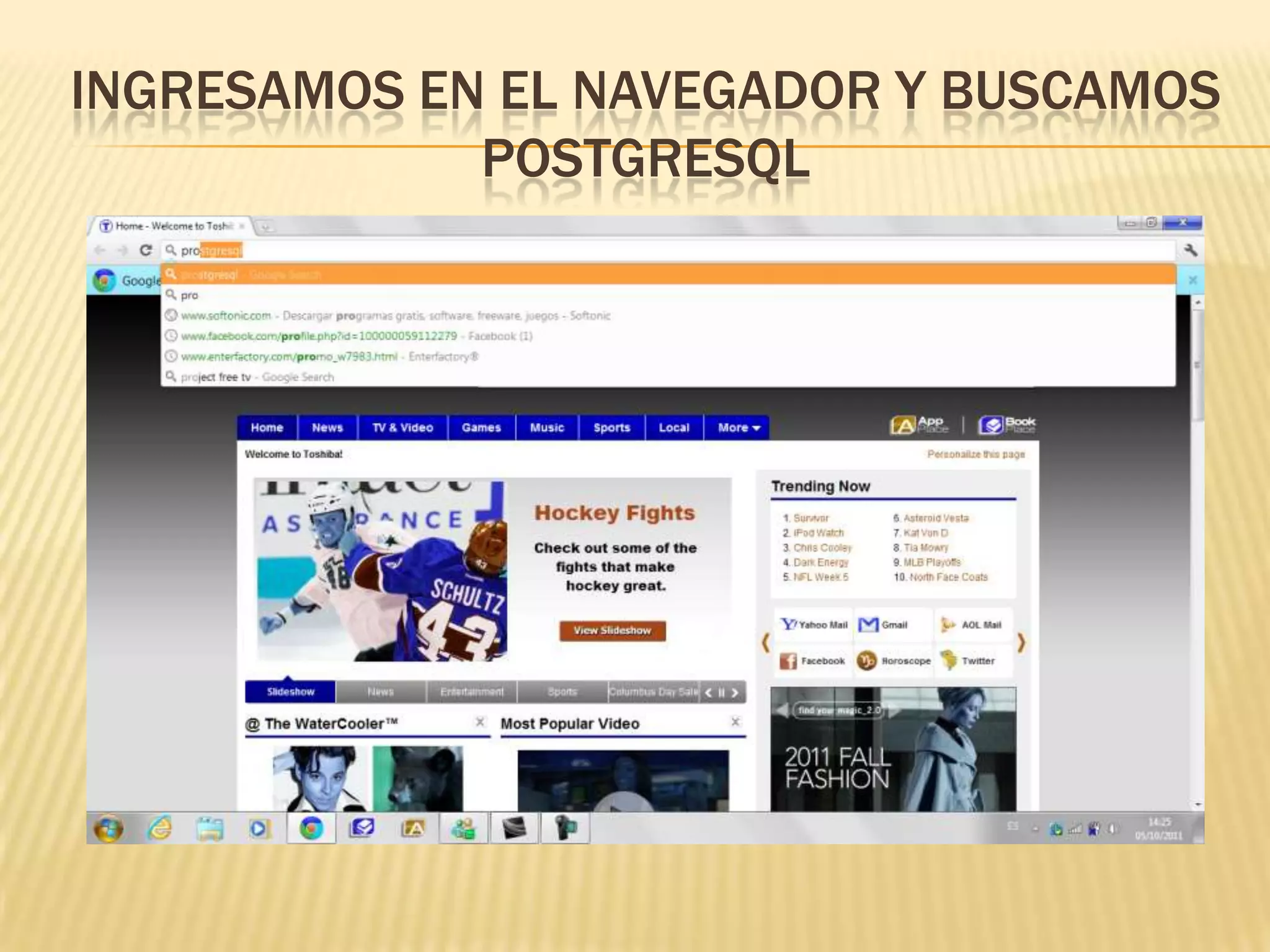
Task: Click the View Slideshow button
Action: click(x=612, y=630)
